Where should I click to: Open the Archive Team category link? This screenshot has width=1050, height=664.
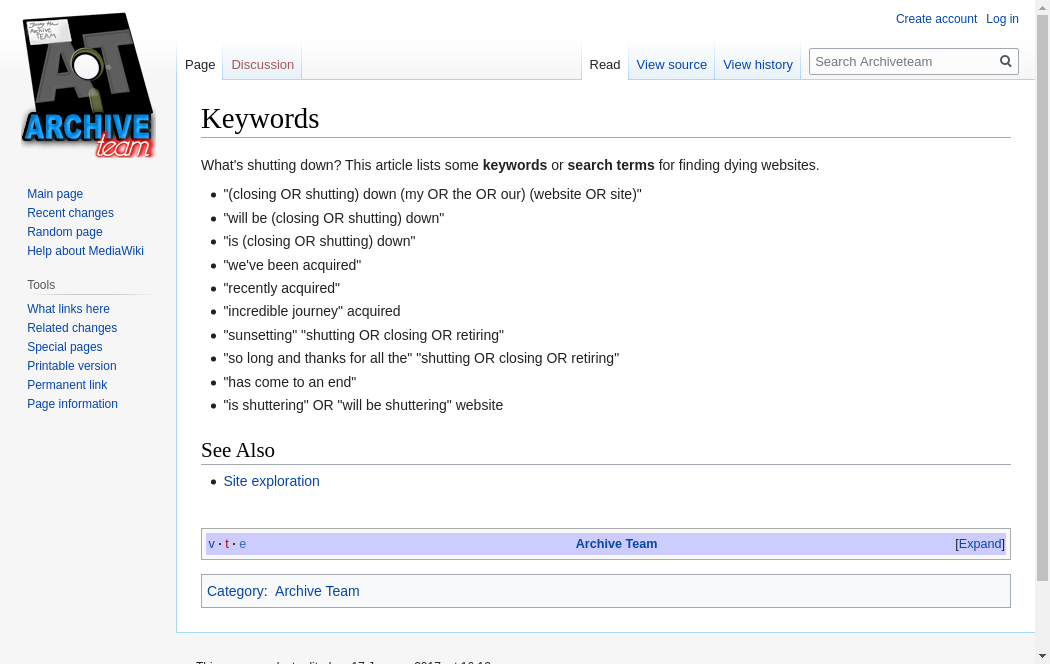tap(317, 591)
